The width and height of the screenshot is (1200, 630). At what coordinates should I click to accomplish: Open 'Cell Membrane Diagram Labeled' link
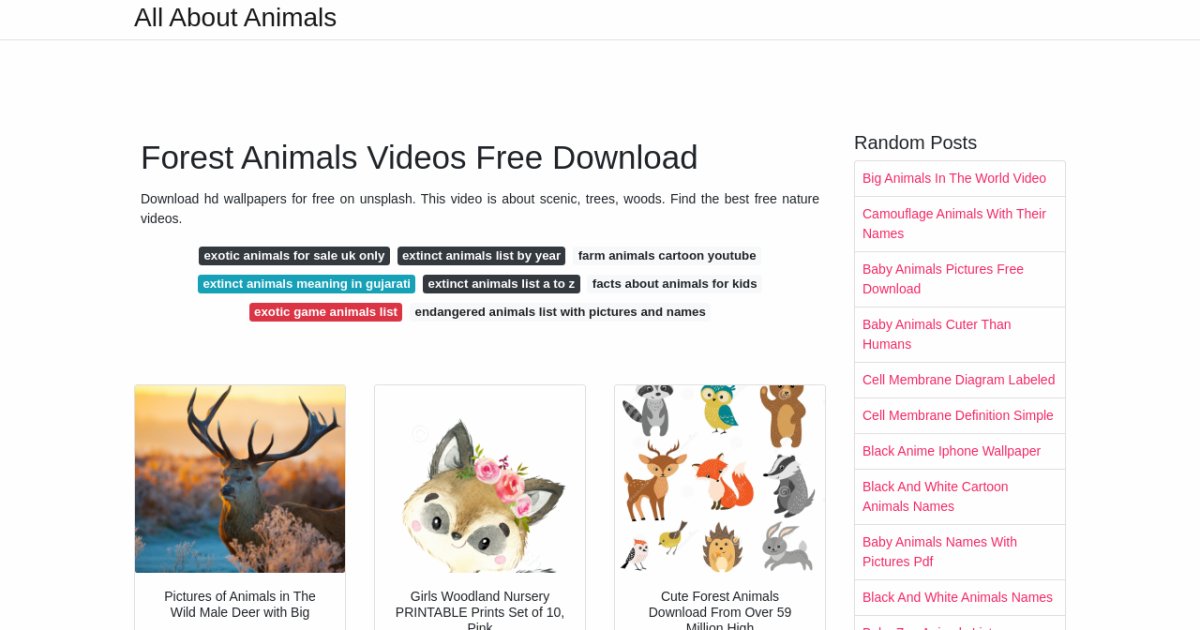[x=959, y=380]
